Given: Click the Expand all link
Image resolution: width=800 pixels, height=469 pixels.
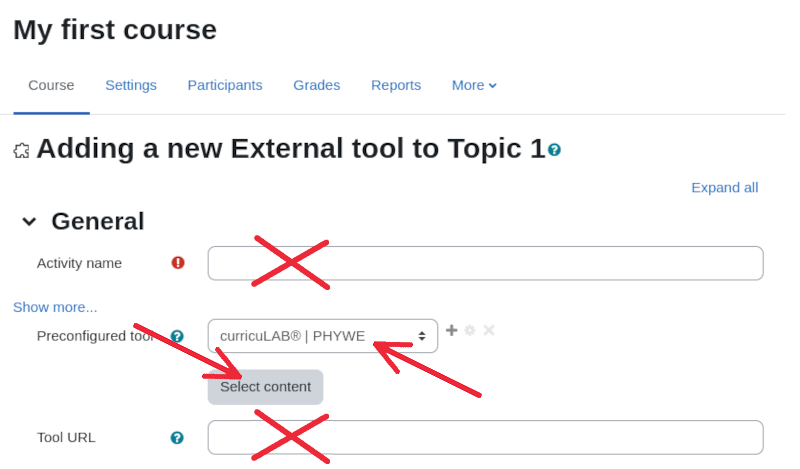Looking at the screenshot, I should tap(724, 188).
